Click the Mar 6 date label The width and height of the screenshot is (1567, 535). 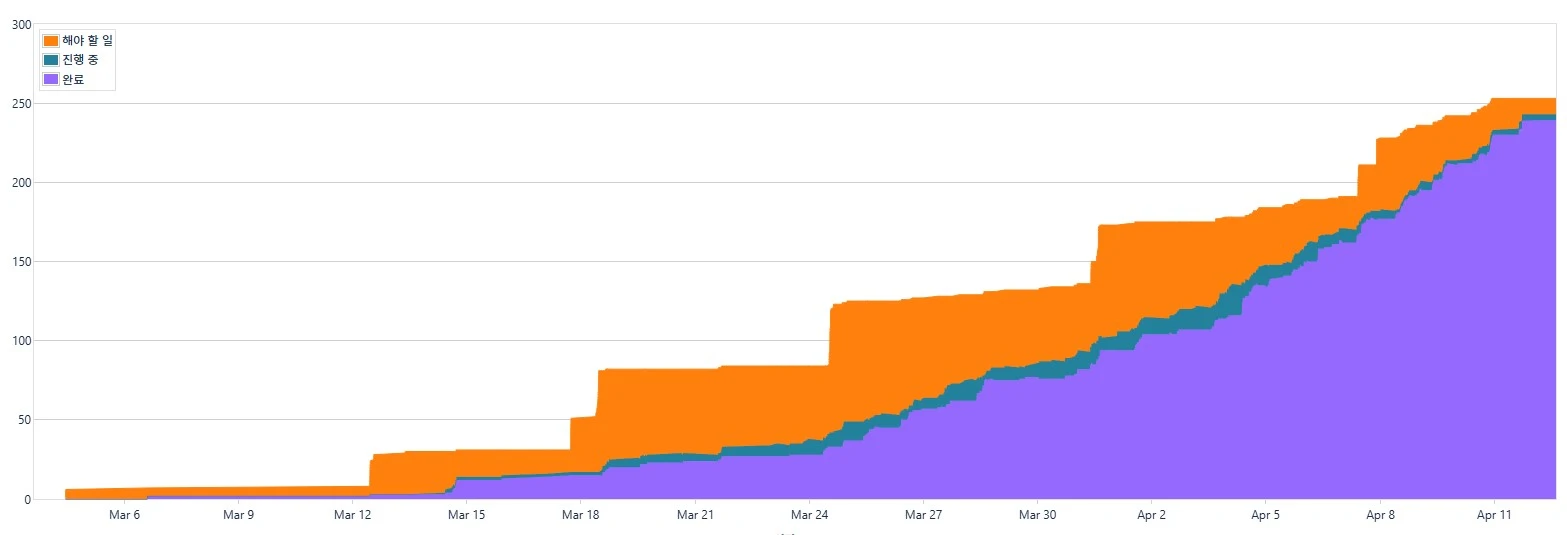(124, 515)
